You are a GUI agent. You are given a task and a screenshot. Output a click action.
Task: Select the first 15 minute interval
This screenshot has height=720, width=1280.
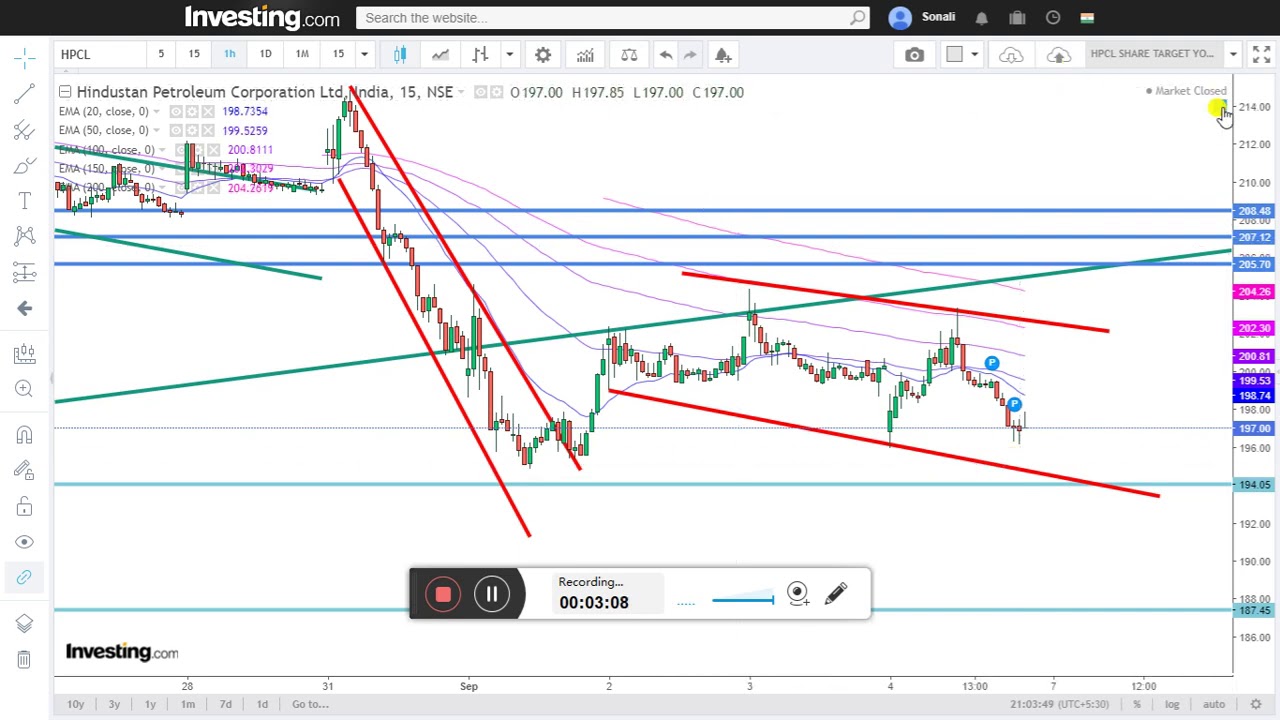(x=194, y=54)
